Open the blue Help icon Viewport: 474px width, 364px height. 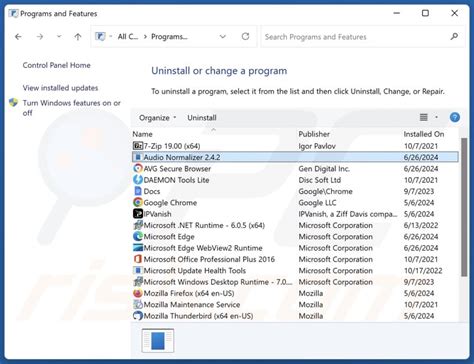pyautogui.click(x=455, y=117)
